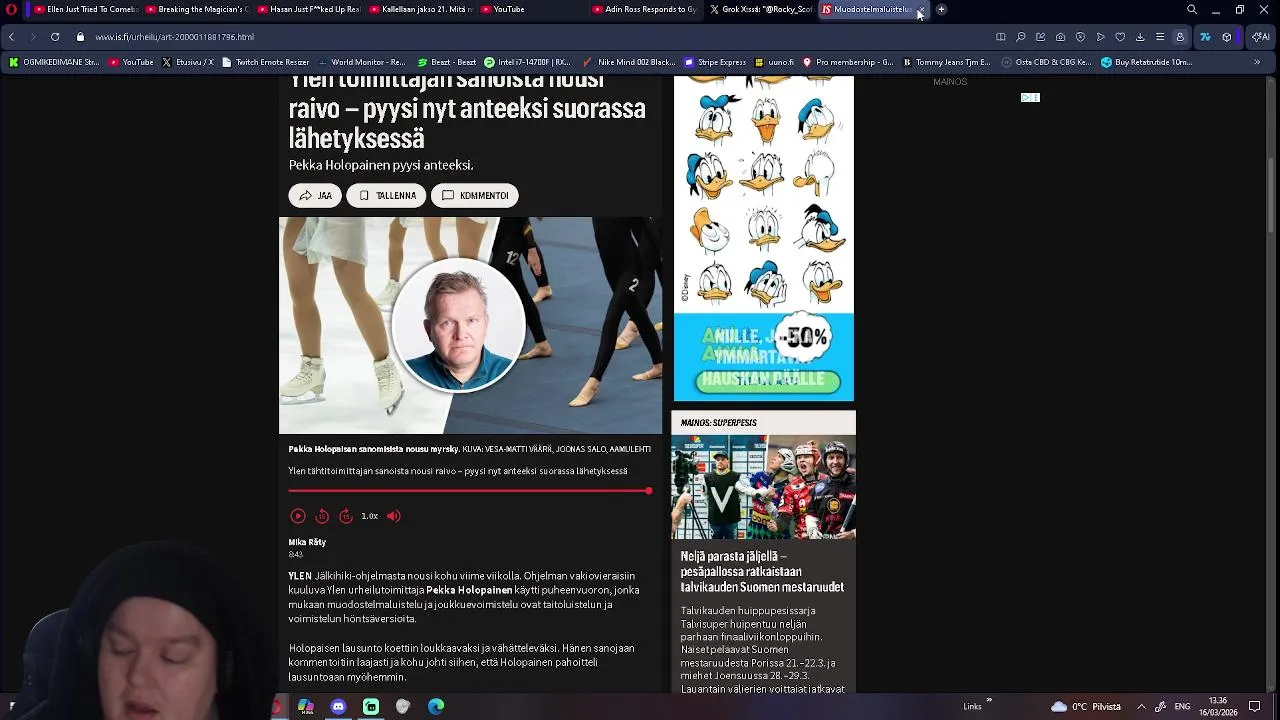
Task: Click the ad choices icon near Mainos
Action: [1030, 98]
